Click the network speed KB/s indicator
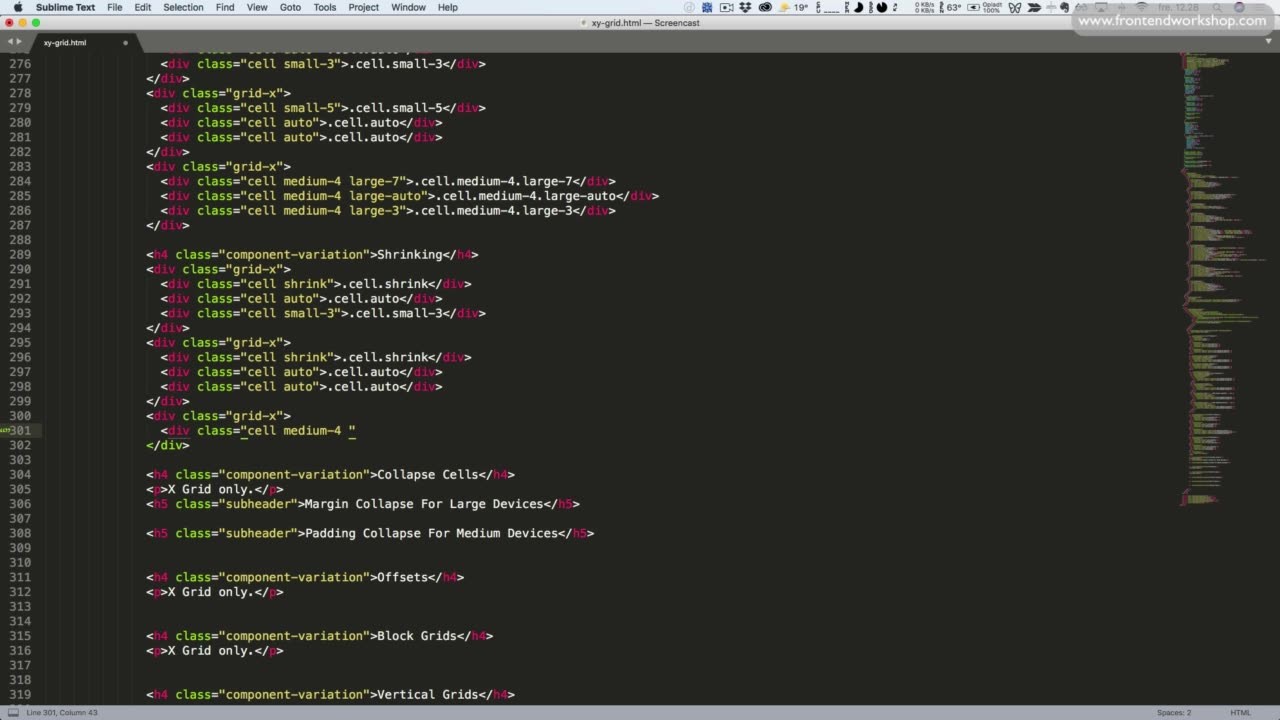This screenshot has width=1280, height=720. [x=925, y=7]
